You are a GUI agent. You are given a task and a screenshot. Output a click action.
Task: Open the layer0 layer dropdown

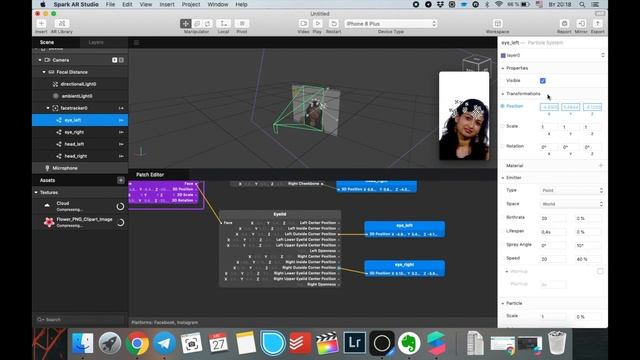point(552,55)
